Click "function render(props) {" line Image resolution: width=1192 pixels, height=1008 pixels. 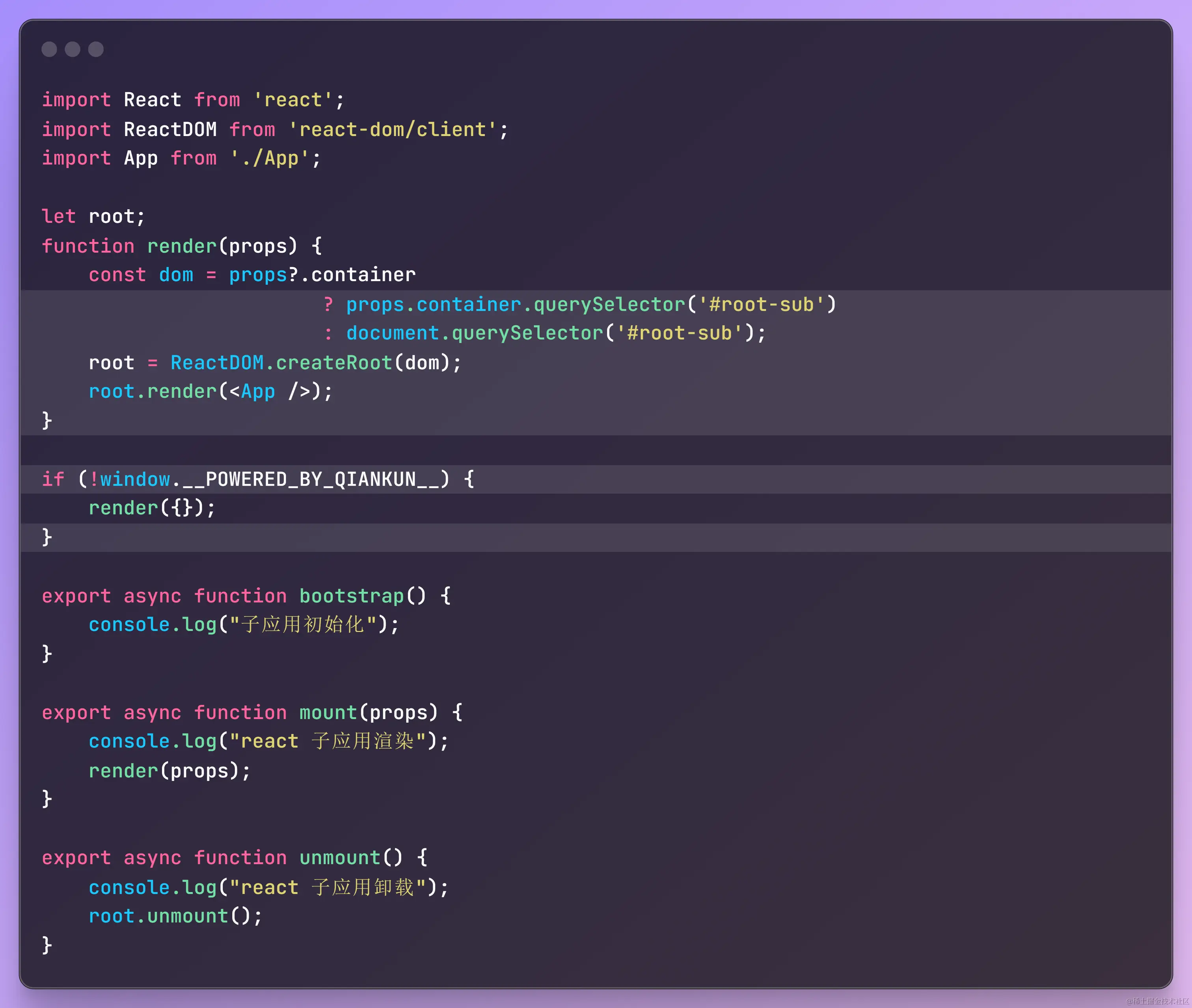(182, 246)
